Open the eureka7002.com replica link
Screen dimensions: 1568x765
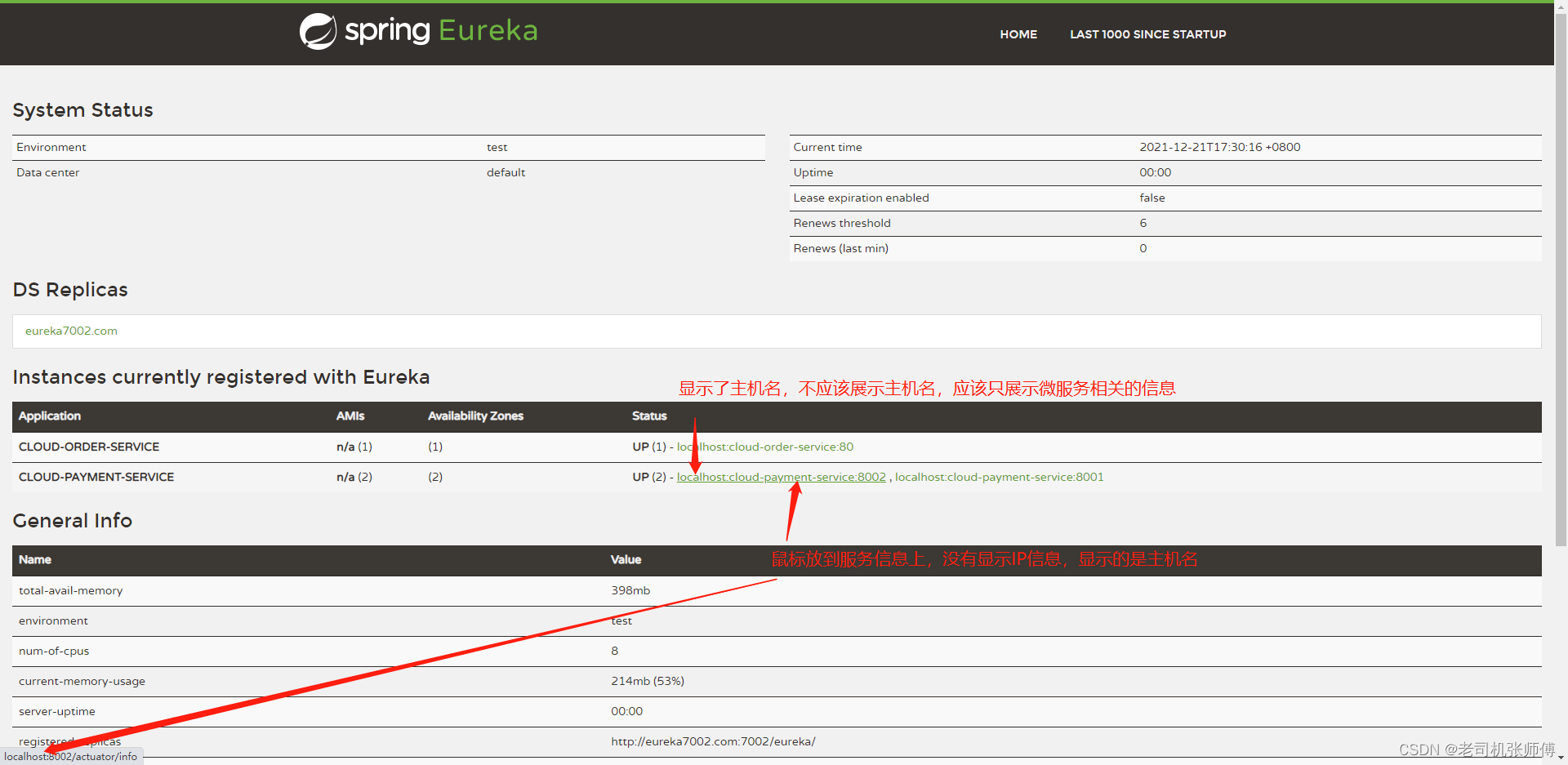point(71,331)
